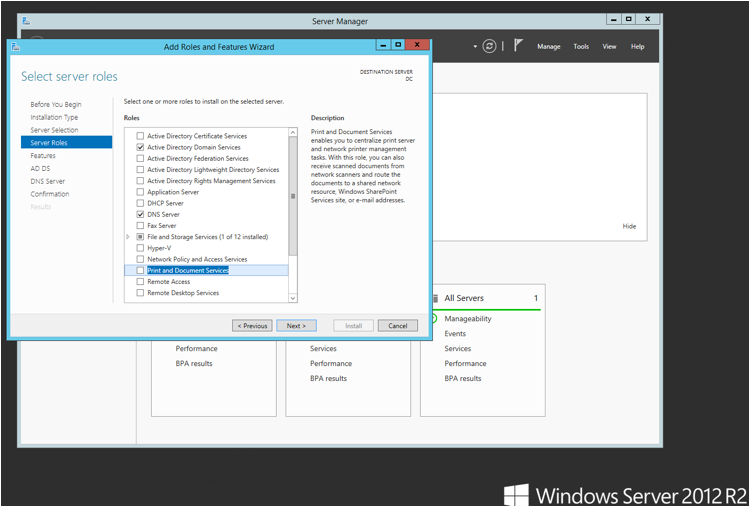Tick the Fax Server checkbox
Screen dimensions: 750x507
click(140, 225)
